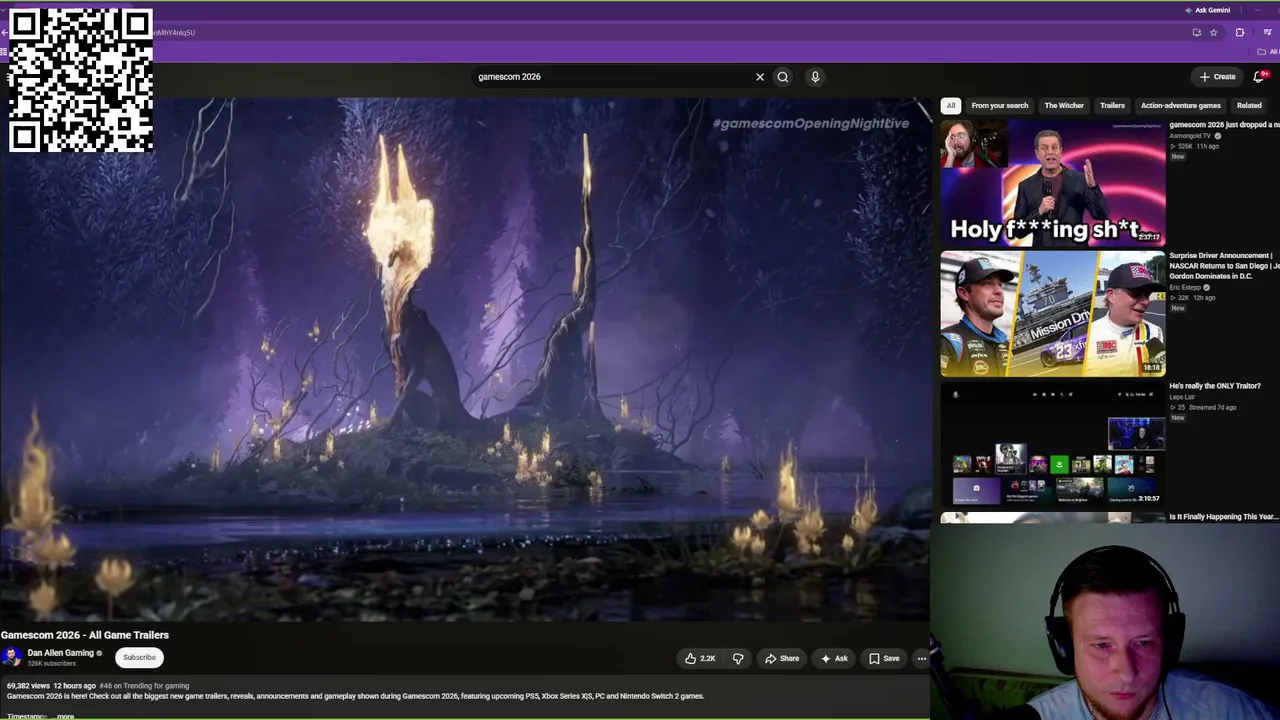Select the Related filter chip
The width and height of the screenshot is (1280, 720).
coord(1249,105)
